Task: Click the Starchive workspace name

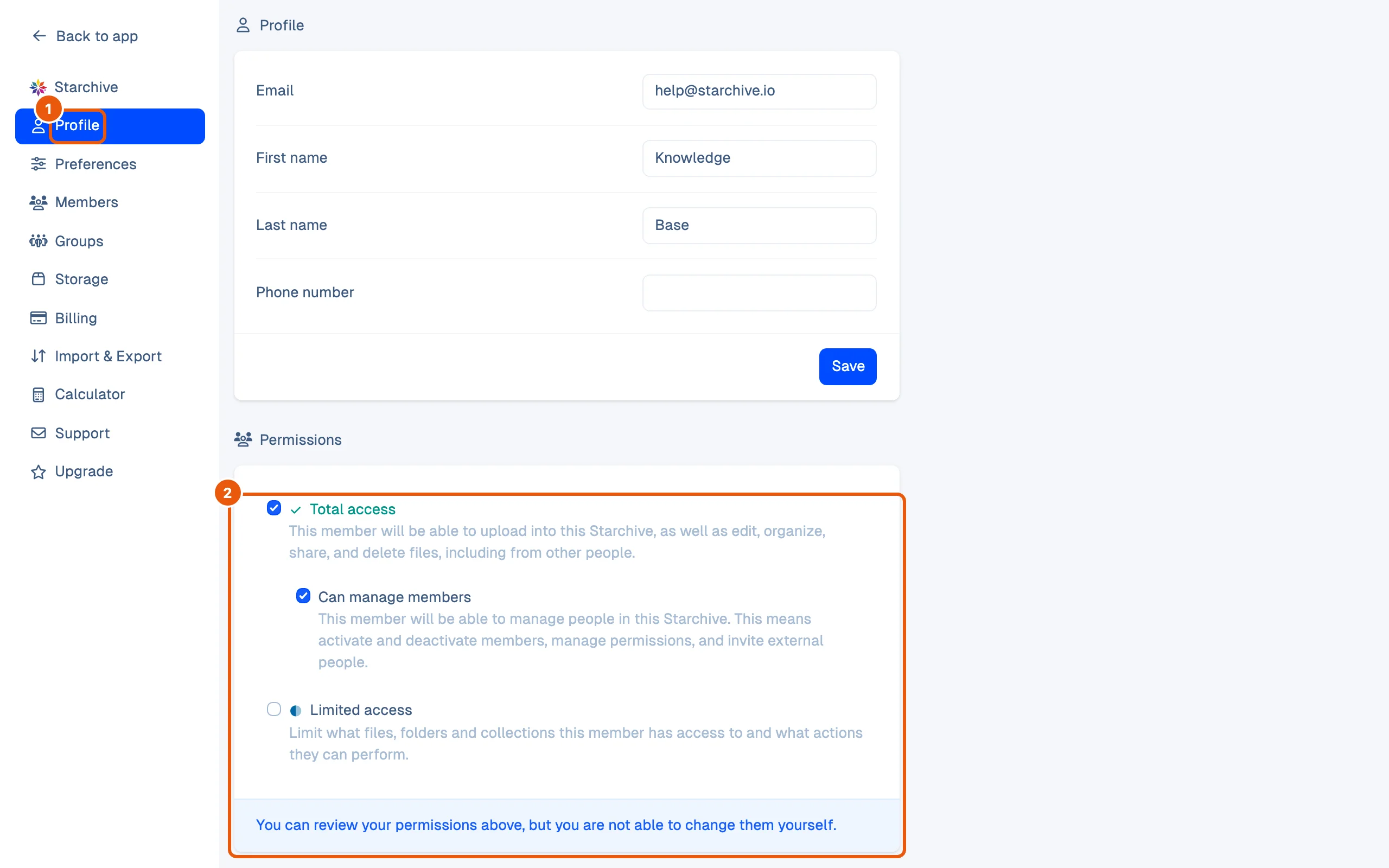Action: (86, 87)
